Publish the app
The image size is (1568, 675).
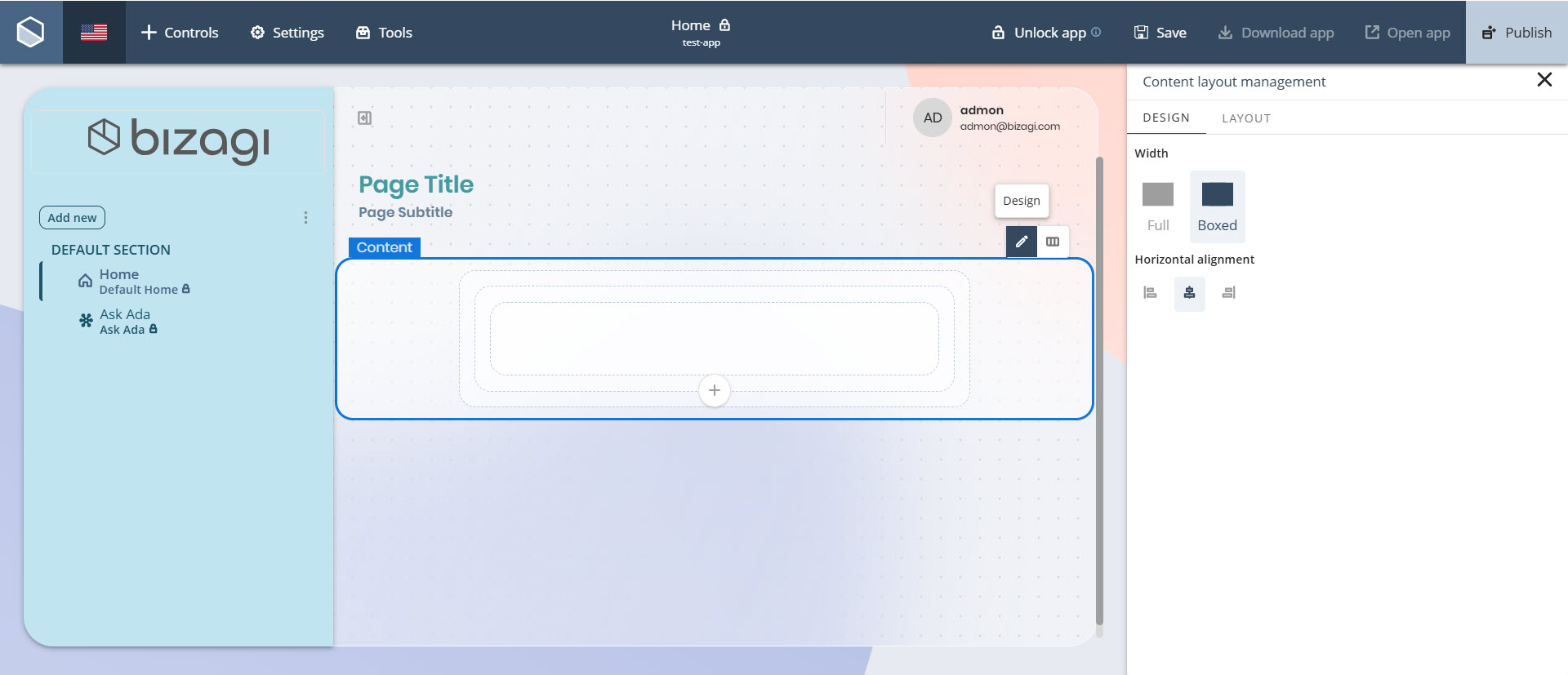1517,33
